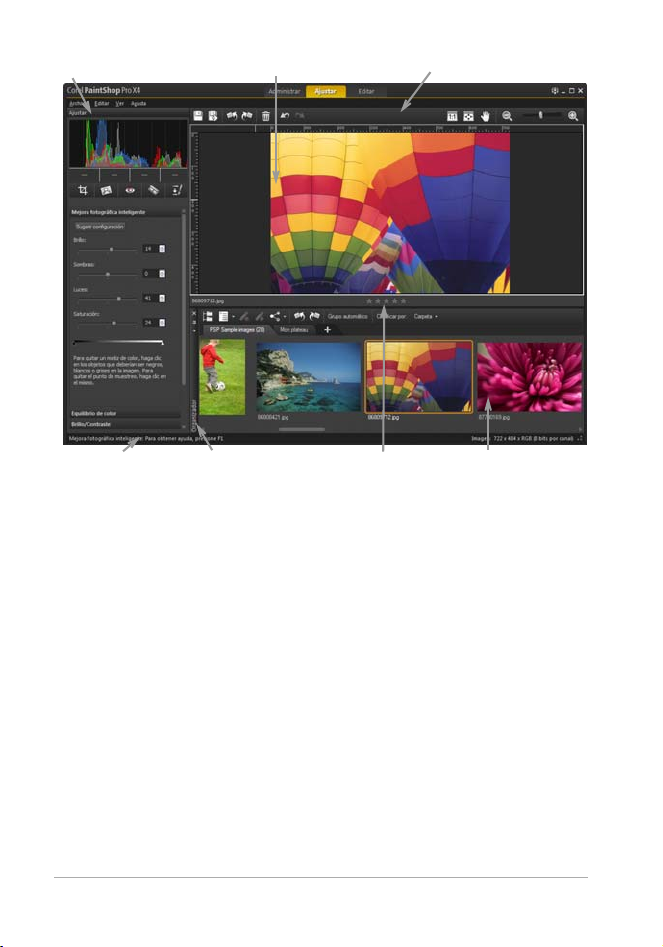This screenshot has width=663, height=947.
Task: Select the hot air balloon thumbnail
Action: click(x=418, y=377)
